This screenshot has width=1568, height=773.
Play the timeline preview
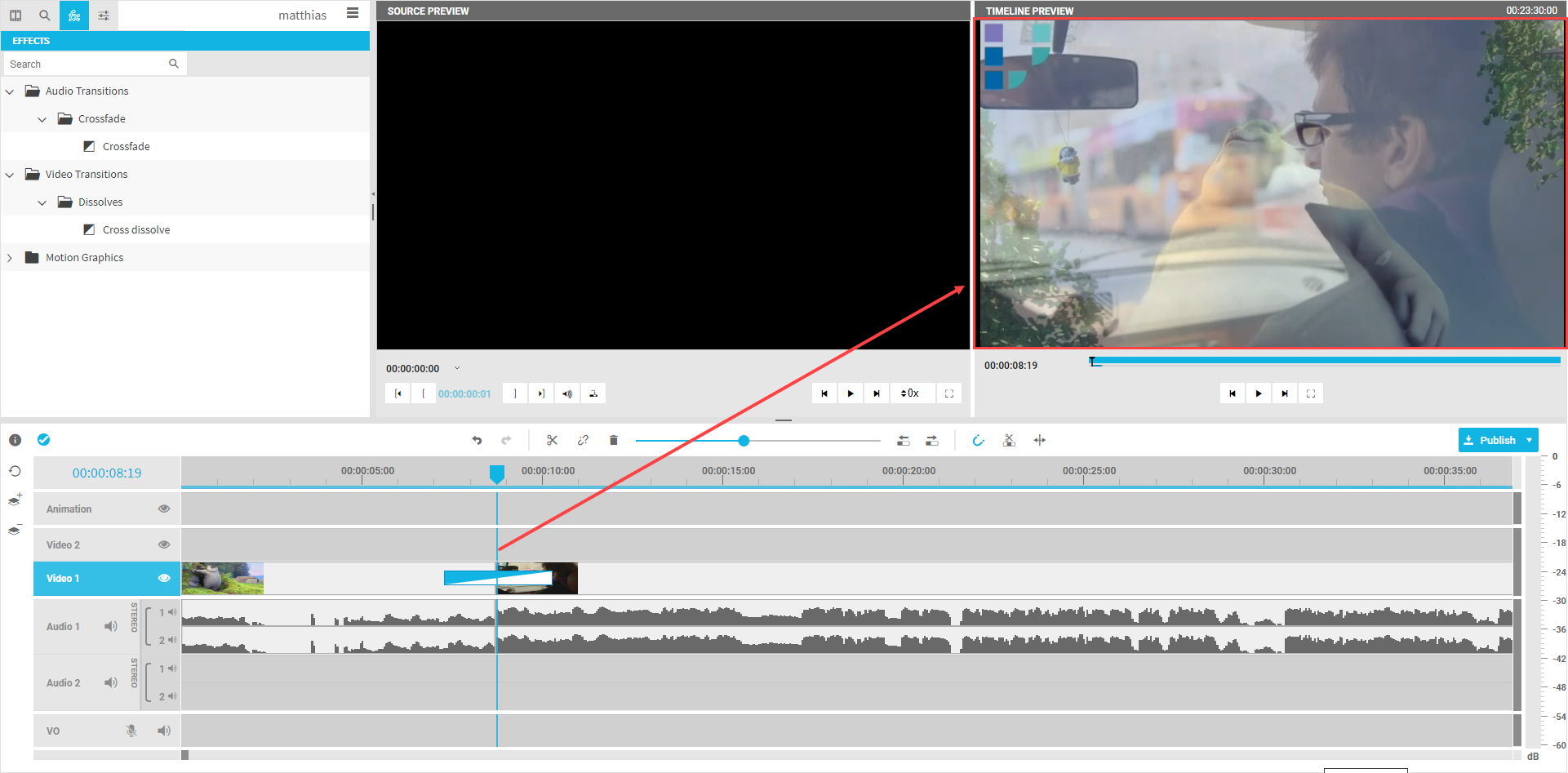coord(1258,393)
